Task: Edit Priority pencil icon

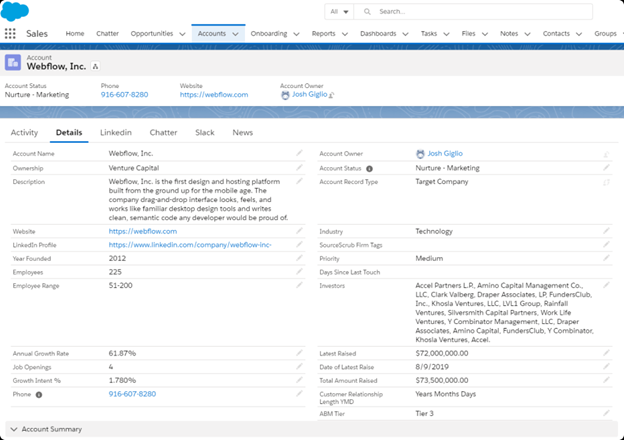Action: coord(606,258)
